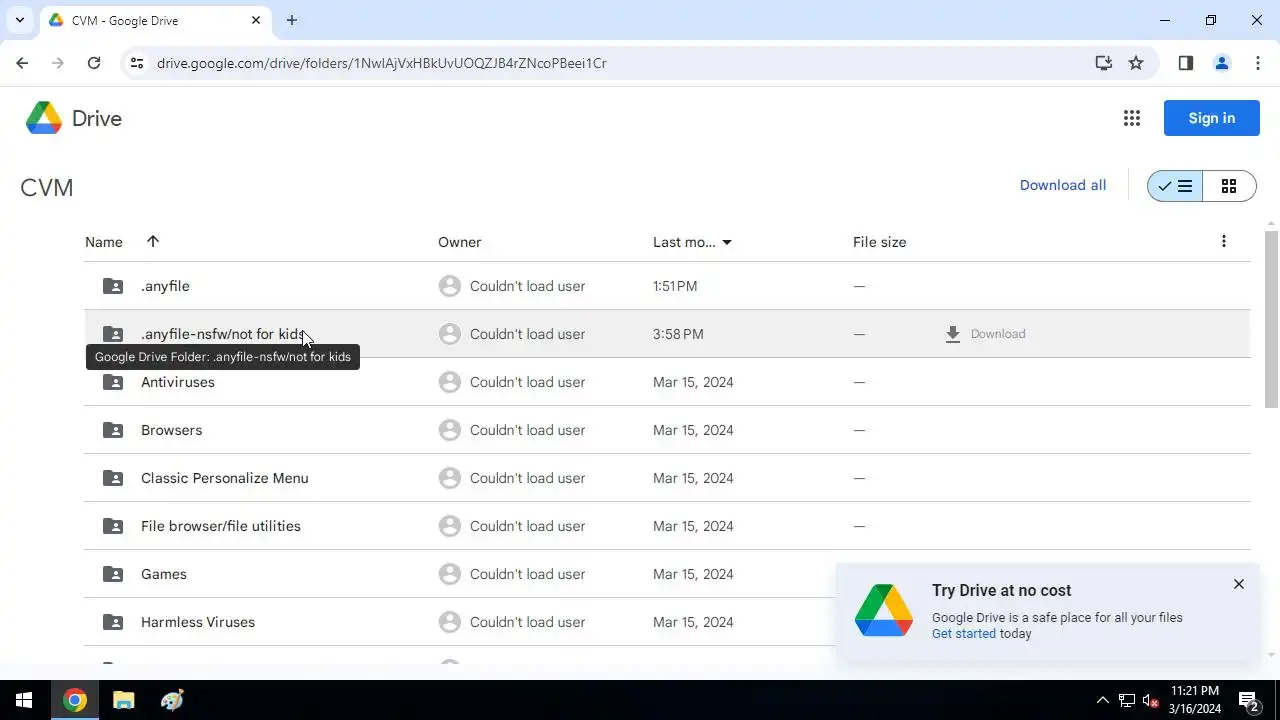Open the .anyfile-nsfw/not for kids folder

point(222,334)
